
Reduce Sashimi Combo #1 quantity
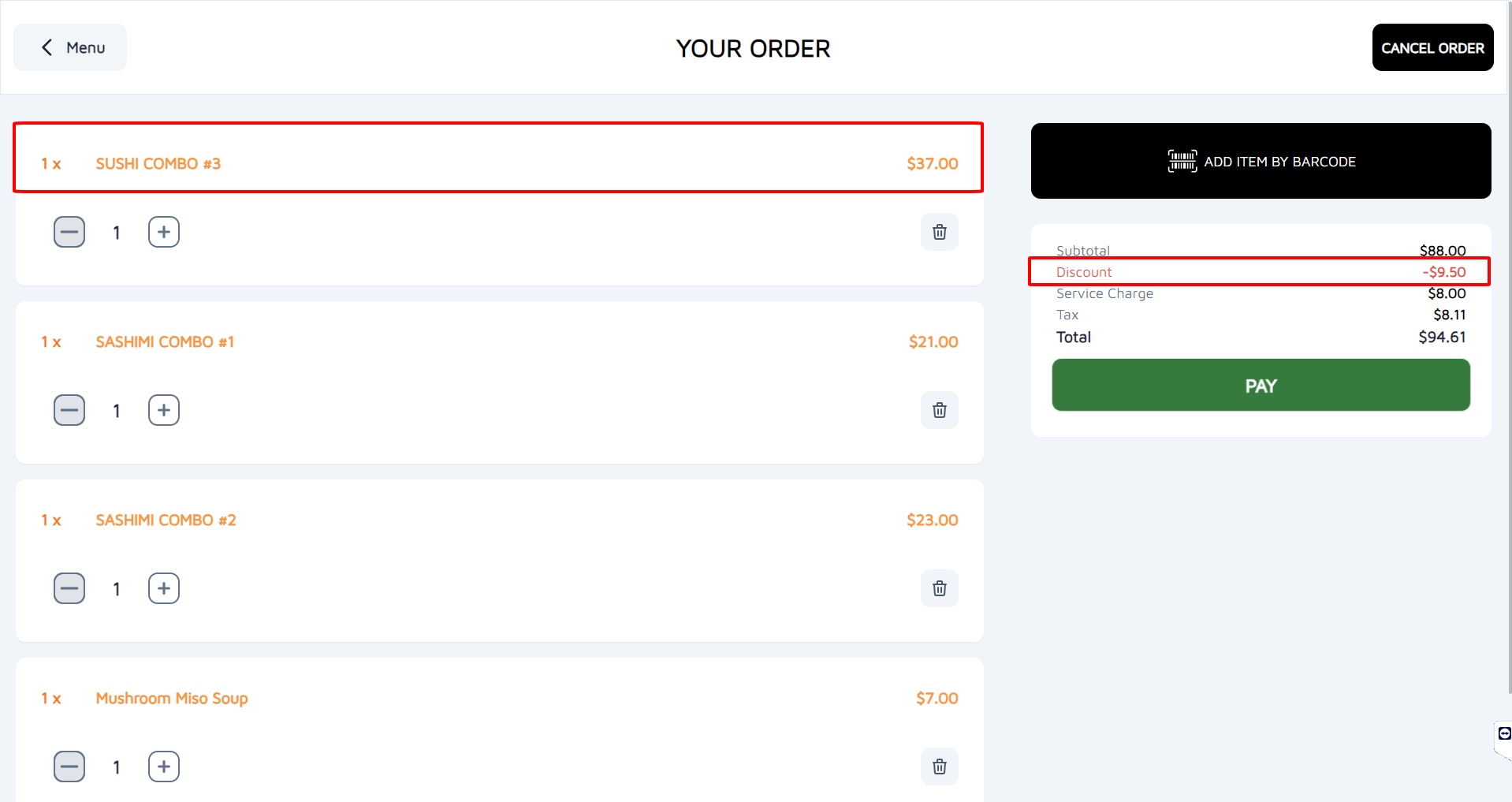[x=69, y=410]
